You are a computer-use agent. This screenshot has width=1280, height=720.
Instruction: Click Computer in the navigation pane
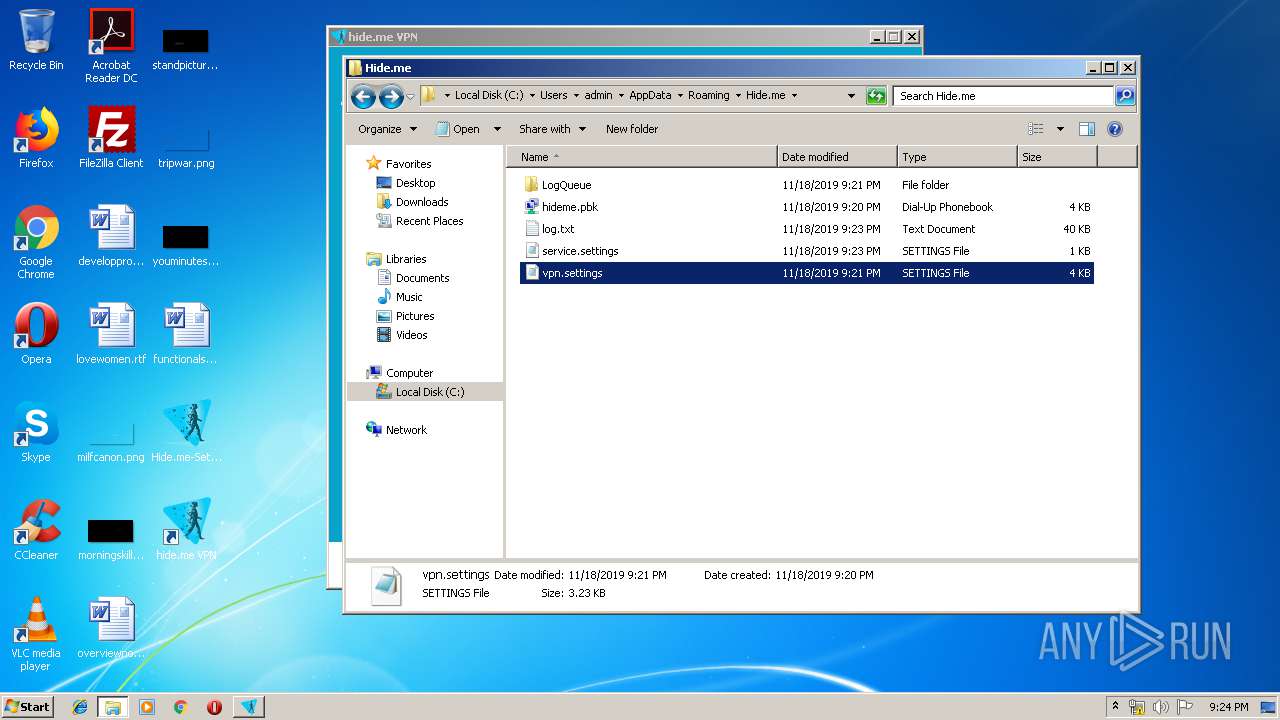pos(409,373)
